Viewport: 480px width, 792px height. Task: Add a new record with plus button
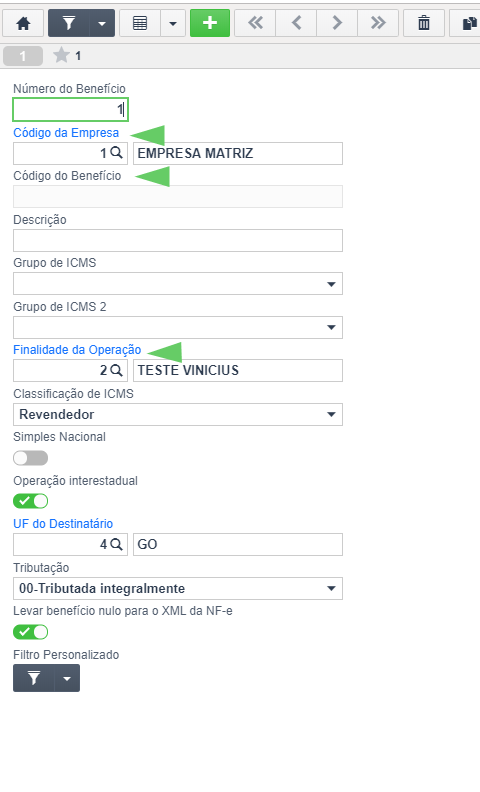coord(210,23)
